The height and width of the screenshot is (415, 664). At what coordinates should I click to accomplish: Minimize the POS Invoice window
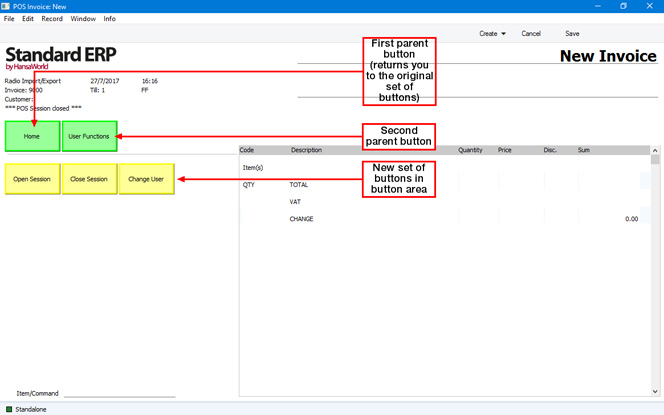[x=598, y=6]
